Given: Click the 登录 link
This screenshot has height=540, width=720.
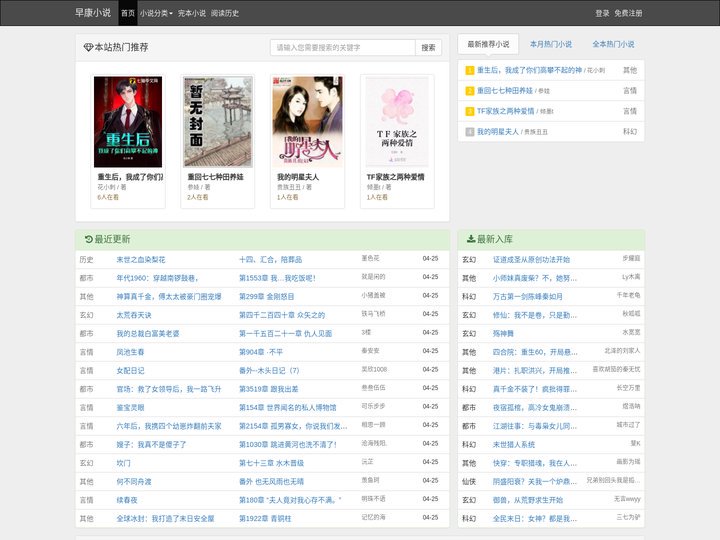Looking at the screenshot, I should [x=602, y=13].
